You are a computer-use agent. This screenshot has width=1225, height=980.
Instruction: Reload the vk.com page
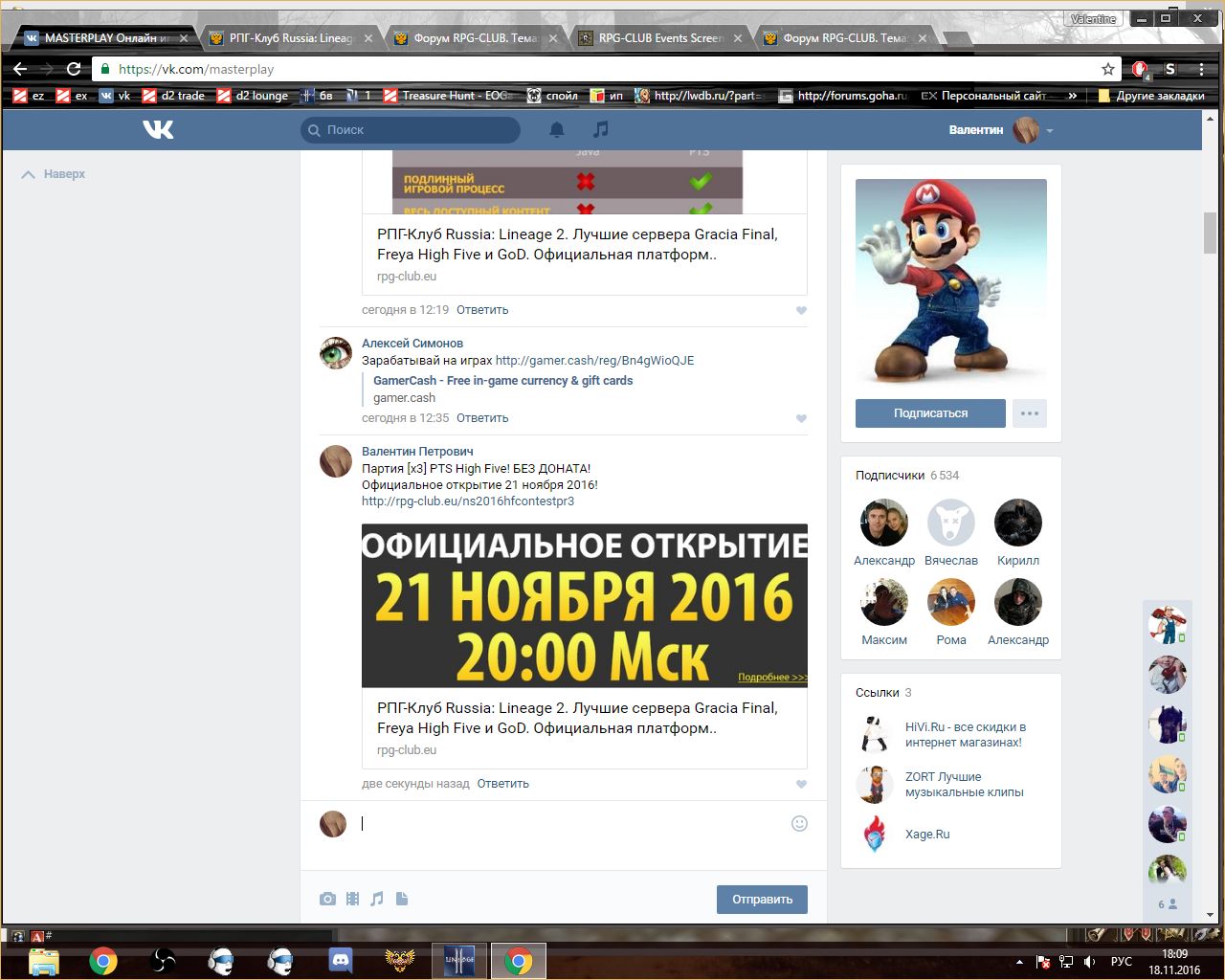click(74, 69)
